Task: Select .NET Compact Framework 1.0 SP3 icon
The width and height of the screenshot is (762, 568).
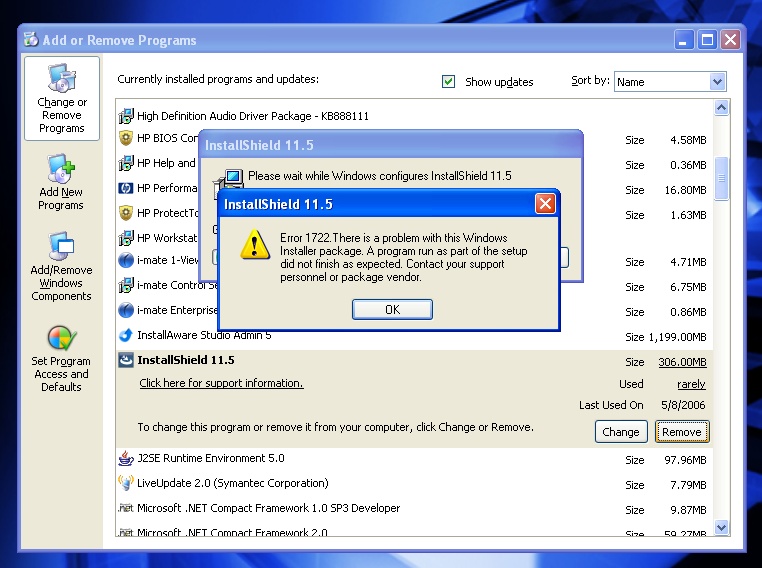Action: (126, 508)
